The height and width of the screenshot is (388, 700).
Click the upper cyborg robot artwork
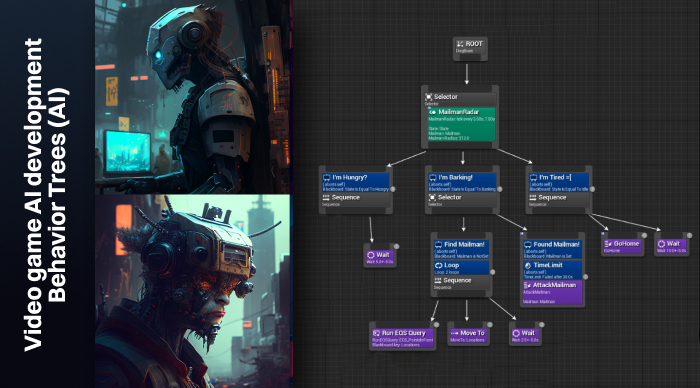192,96
